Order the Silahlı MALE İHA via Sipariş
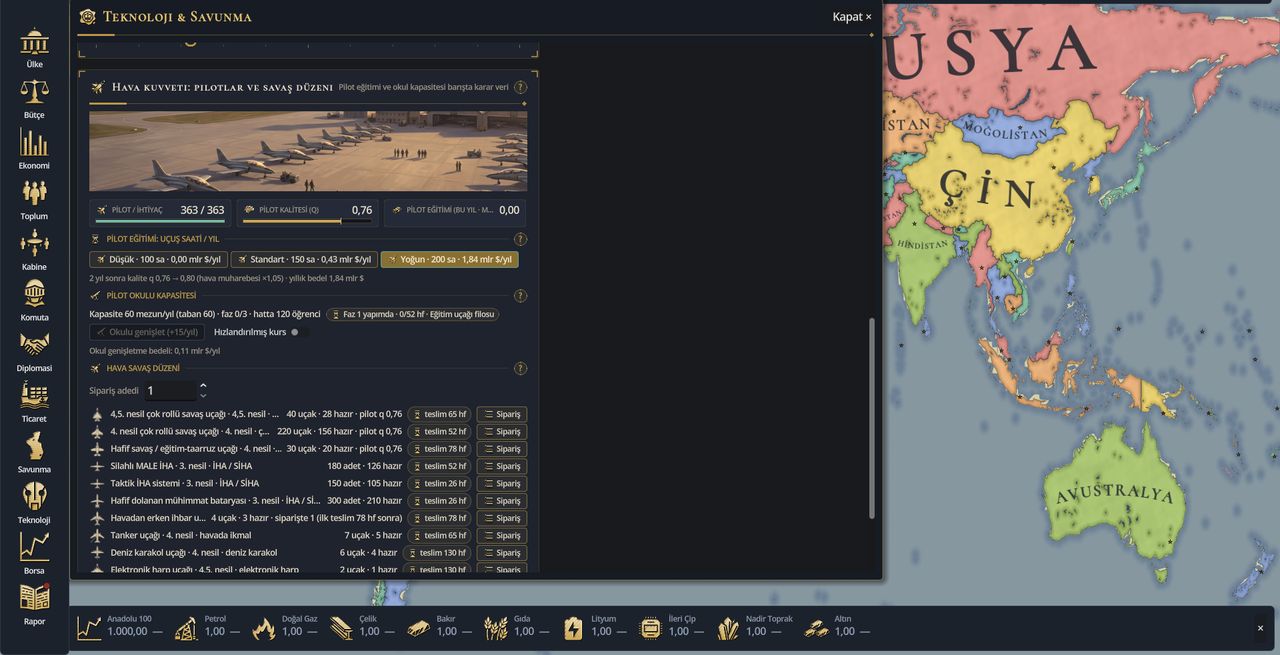 (x=502, y=466)
